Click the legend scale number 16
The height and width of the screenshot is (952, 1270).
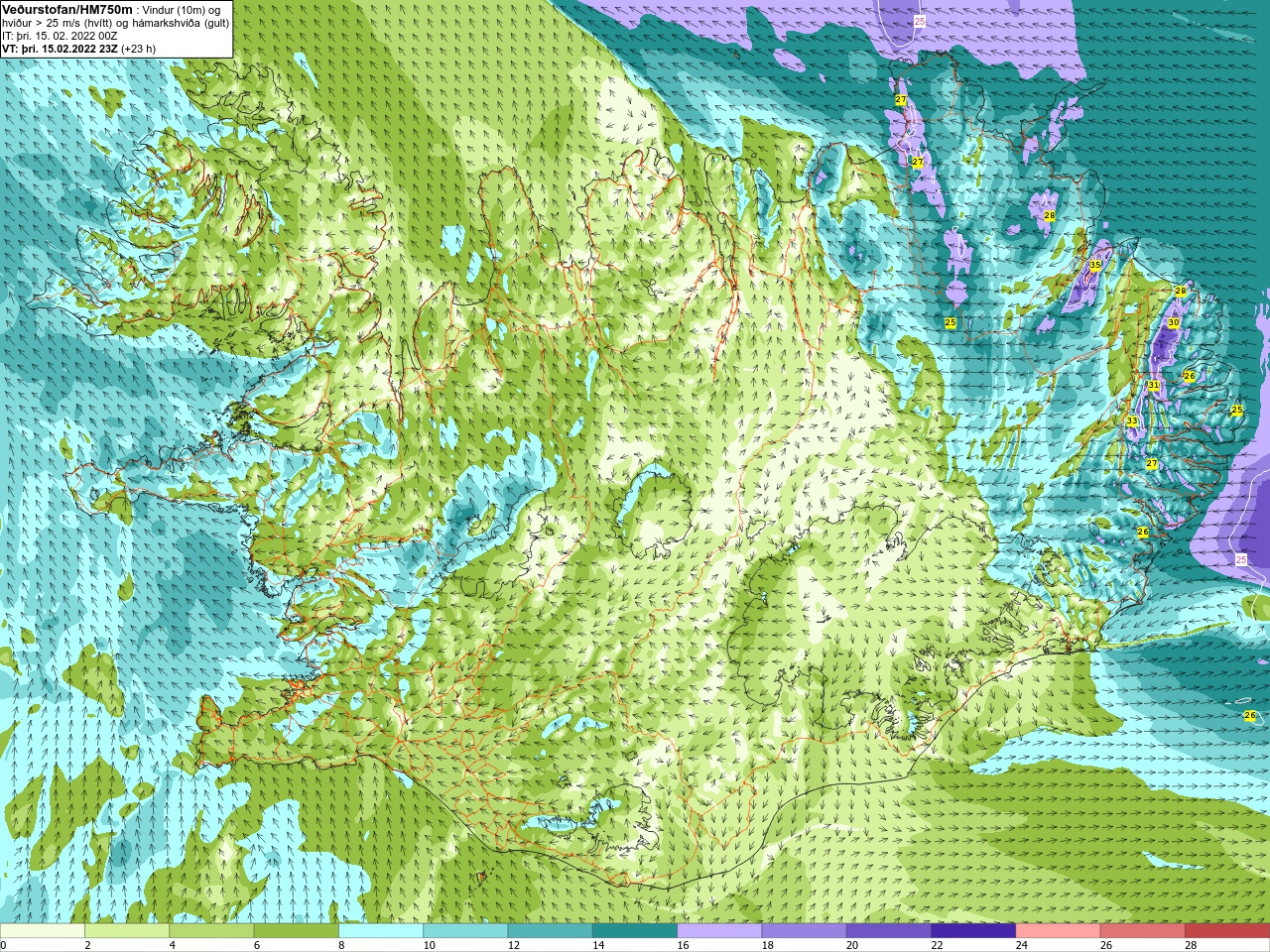(x=683, y=945)
